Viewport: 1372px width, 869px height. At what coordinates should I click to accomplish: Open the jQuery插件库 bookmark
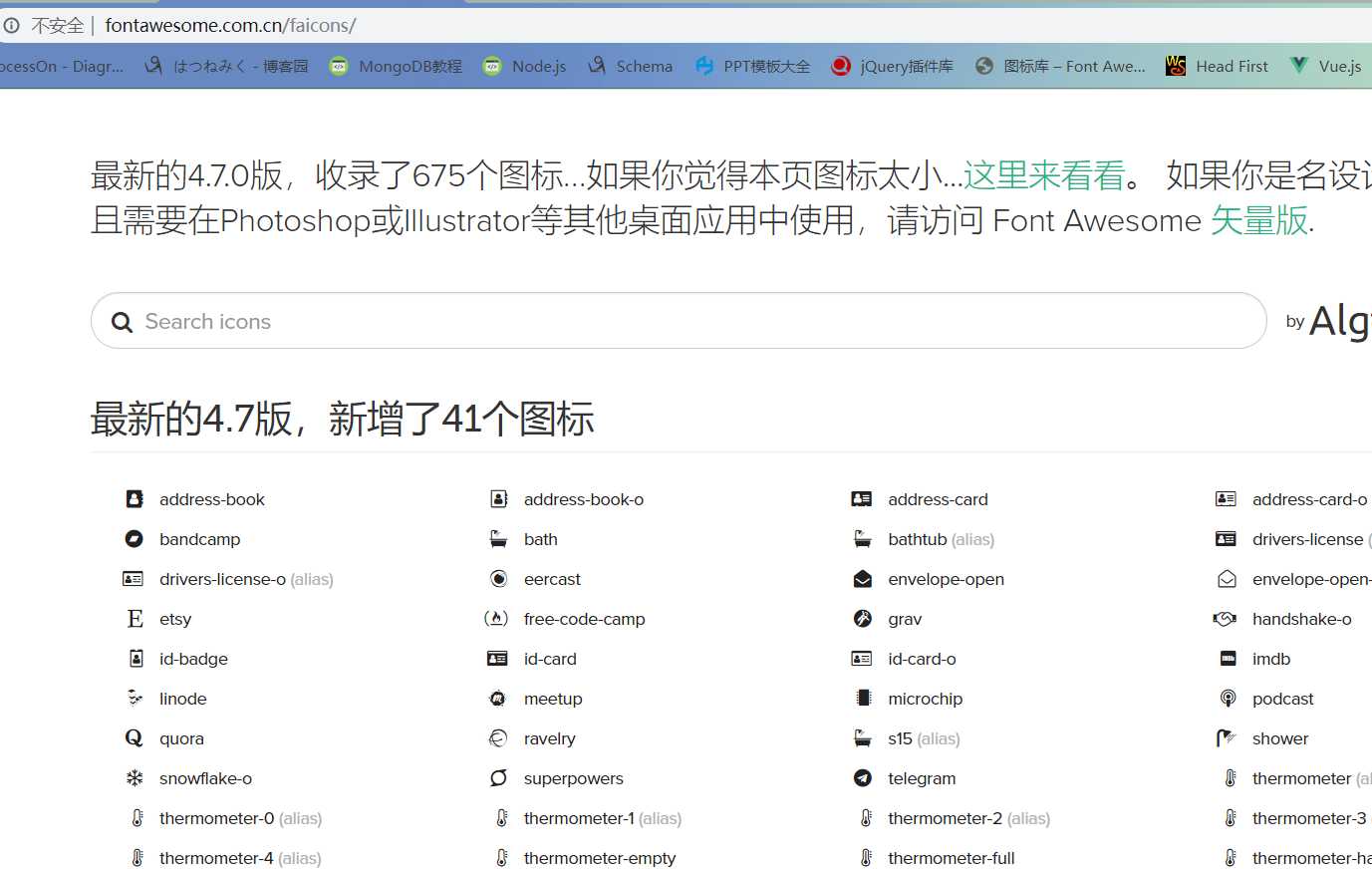tap(892, 66)
